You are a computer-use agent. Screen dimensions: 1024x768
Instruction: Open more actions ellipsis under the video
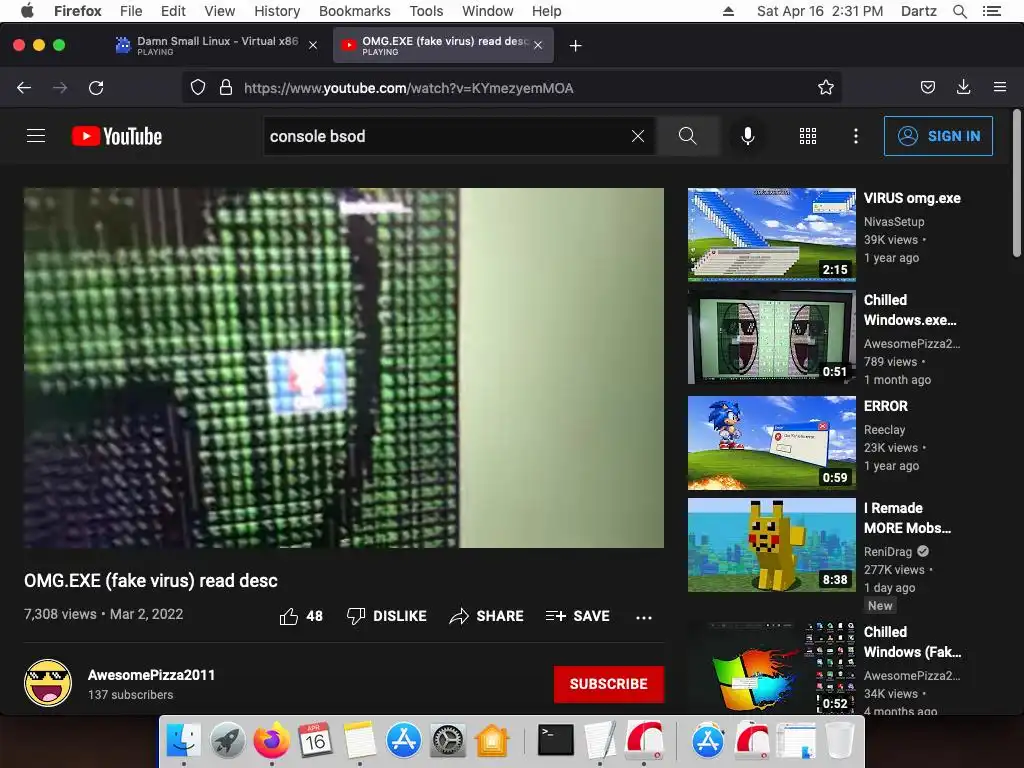tap(644, 617)
